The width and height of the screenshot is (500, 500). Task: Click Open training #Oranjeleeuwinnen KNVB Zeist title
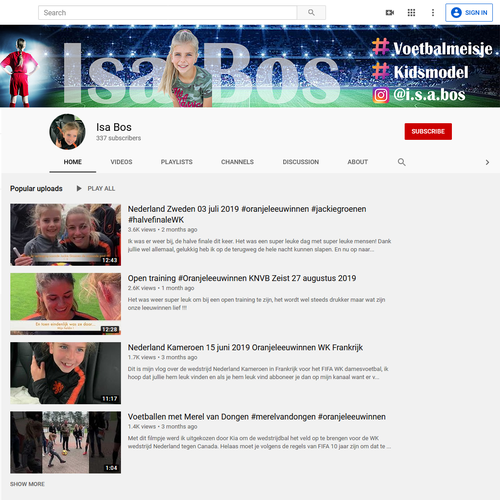click(x=242, y=278)
